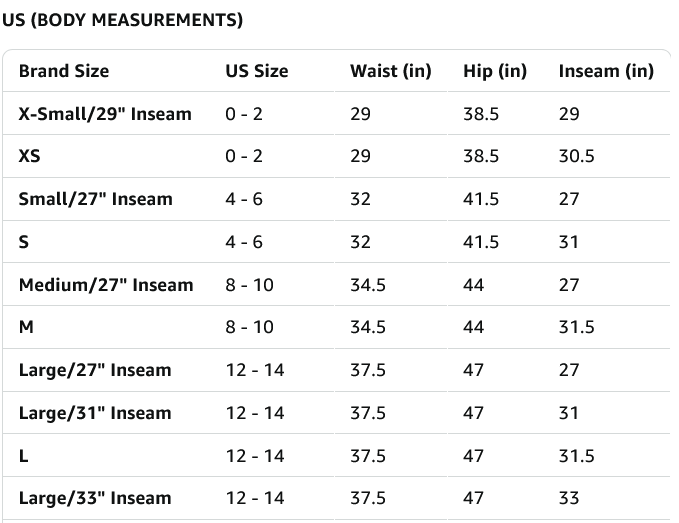Select the Large/31" Inseam row label
This screenshot has height=523, width=679.
95,413
